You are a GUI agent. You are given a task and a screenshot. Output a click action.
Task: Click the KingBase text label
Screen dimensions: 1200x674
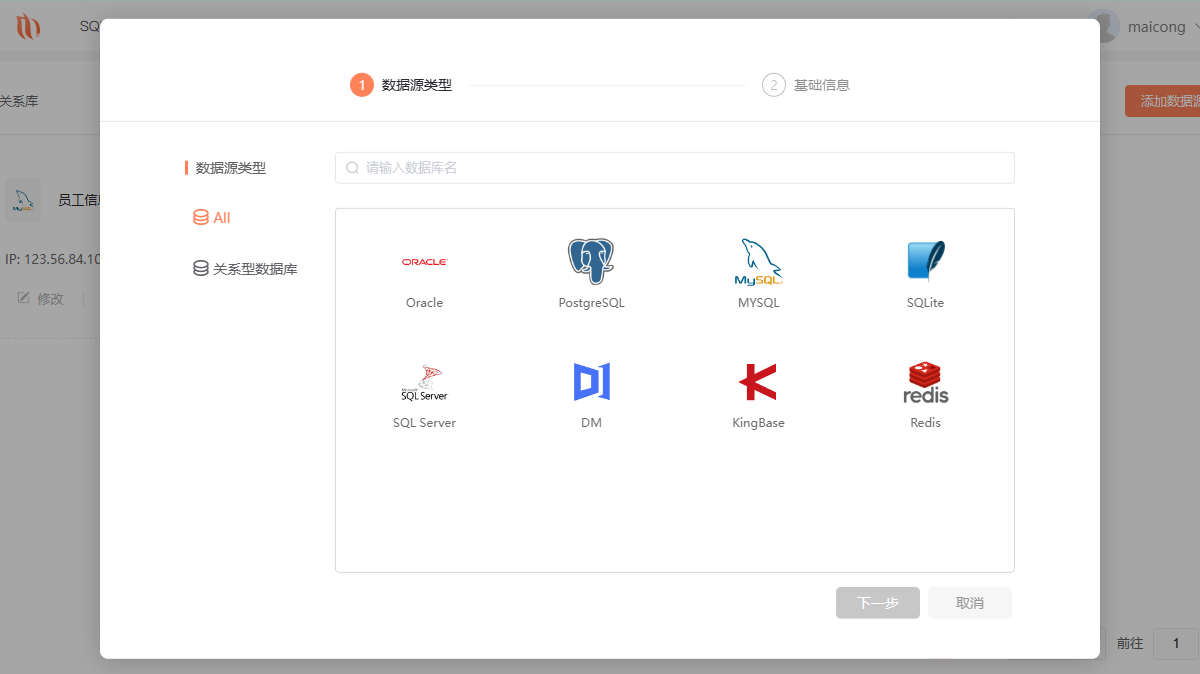[758, 422]
